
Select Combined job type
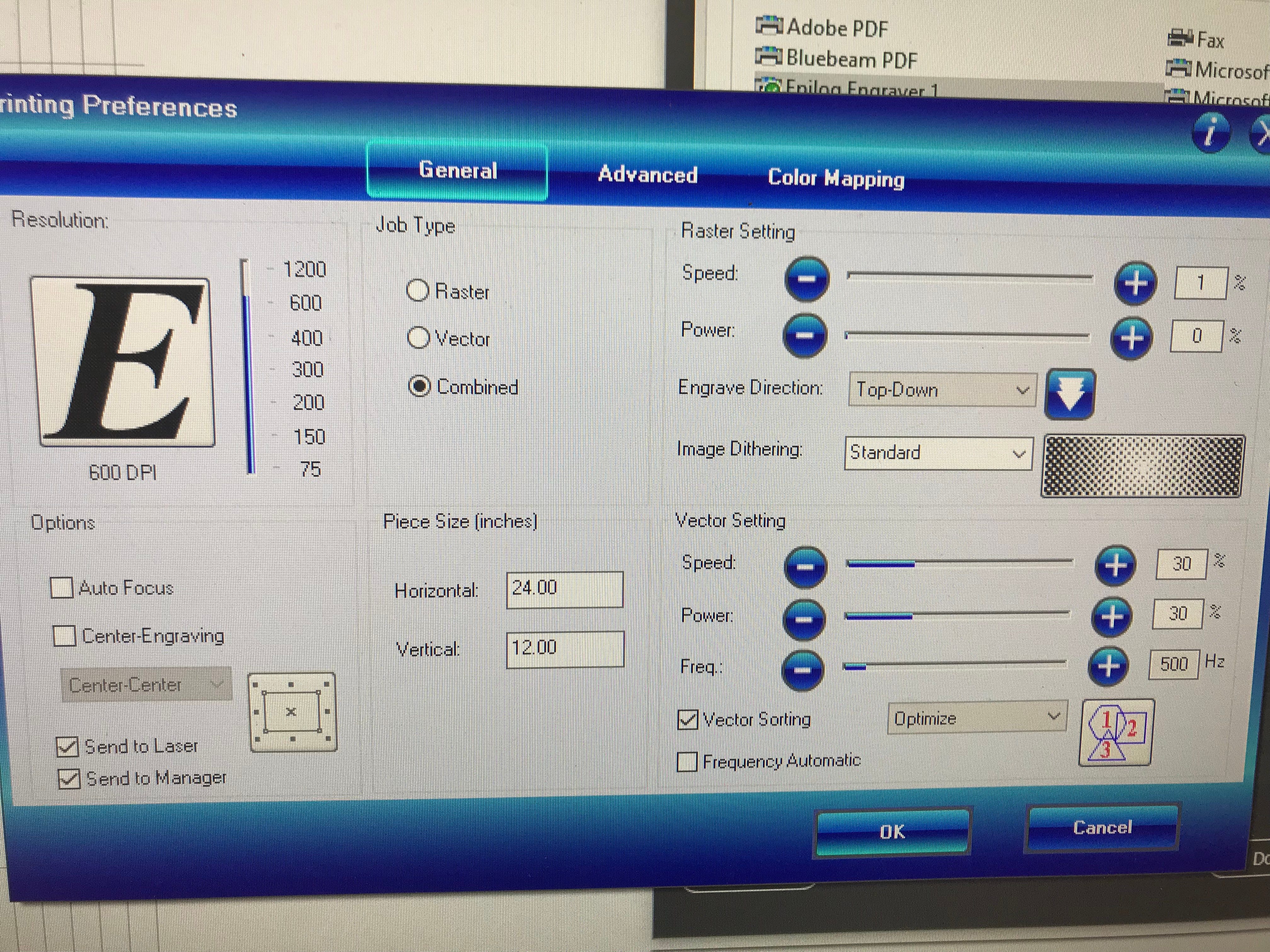463,386
